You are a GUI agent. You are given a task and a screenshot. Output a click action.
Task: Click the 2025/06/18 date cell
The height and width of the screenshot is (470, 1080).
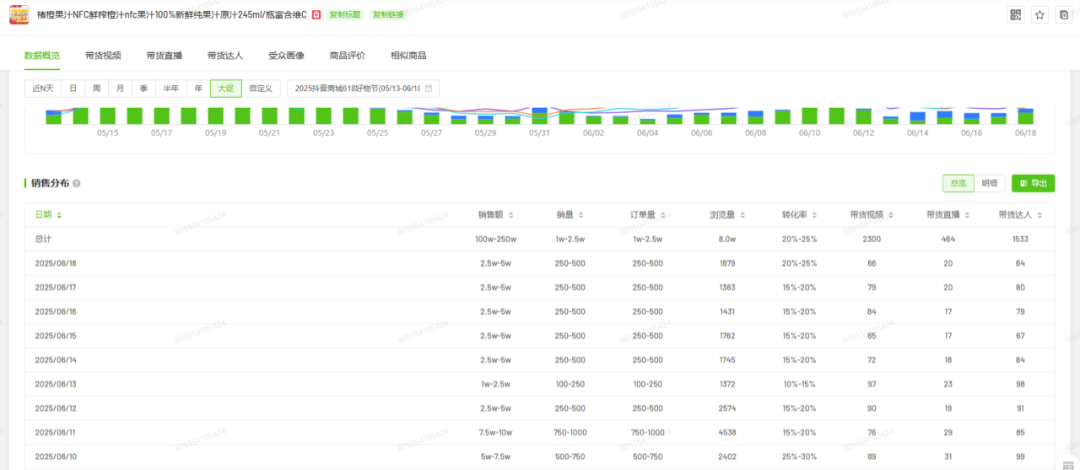(x=56, y=263)
